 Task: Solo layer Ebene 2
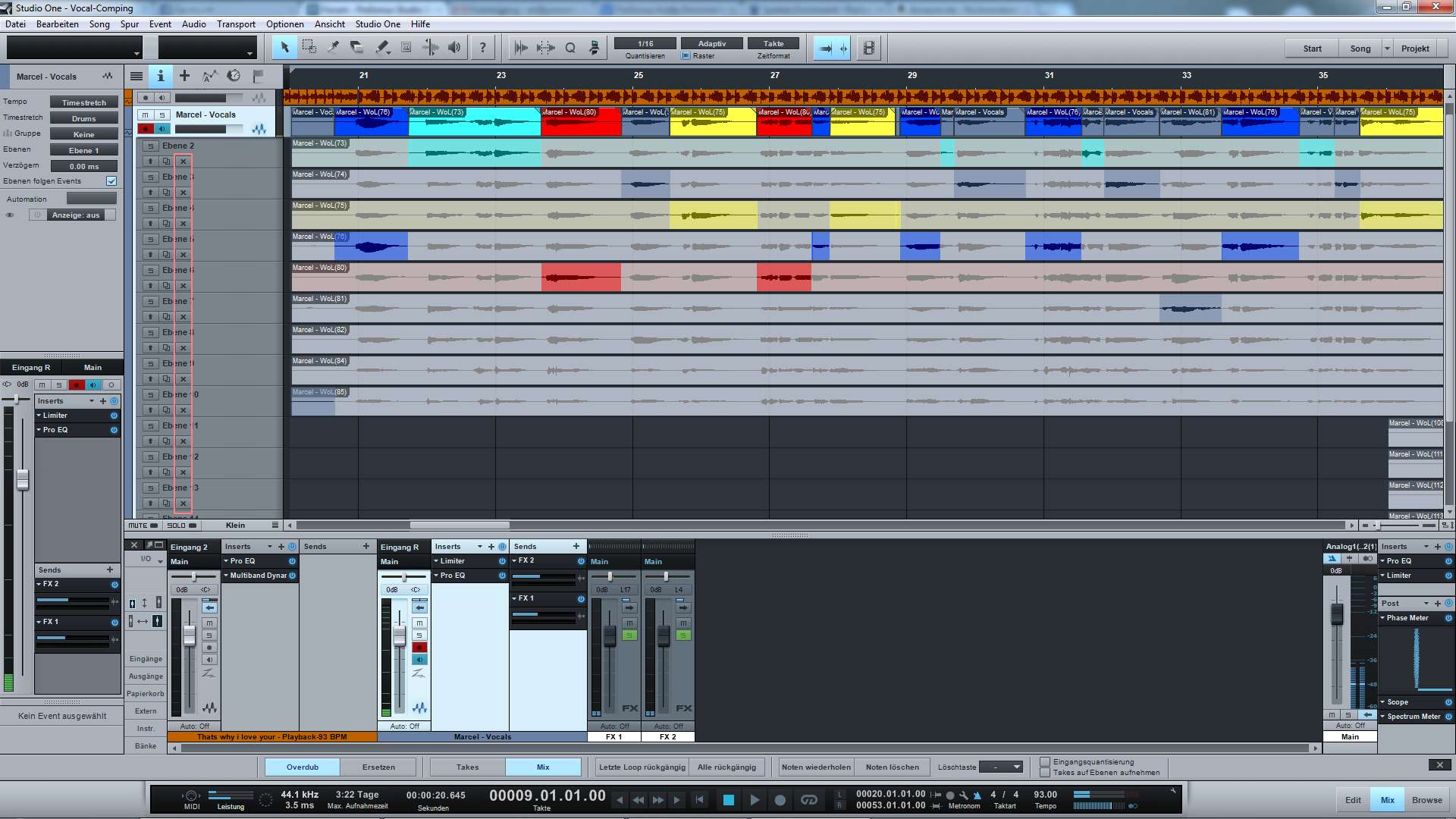[x=150, y=146]
